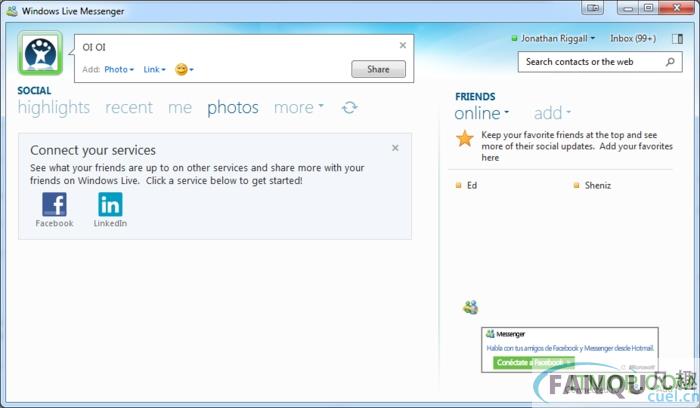Click the Search contacts or the web field
700x408 pixels.
(592, 62)
